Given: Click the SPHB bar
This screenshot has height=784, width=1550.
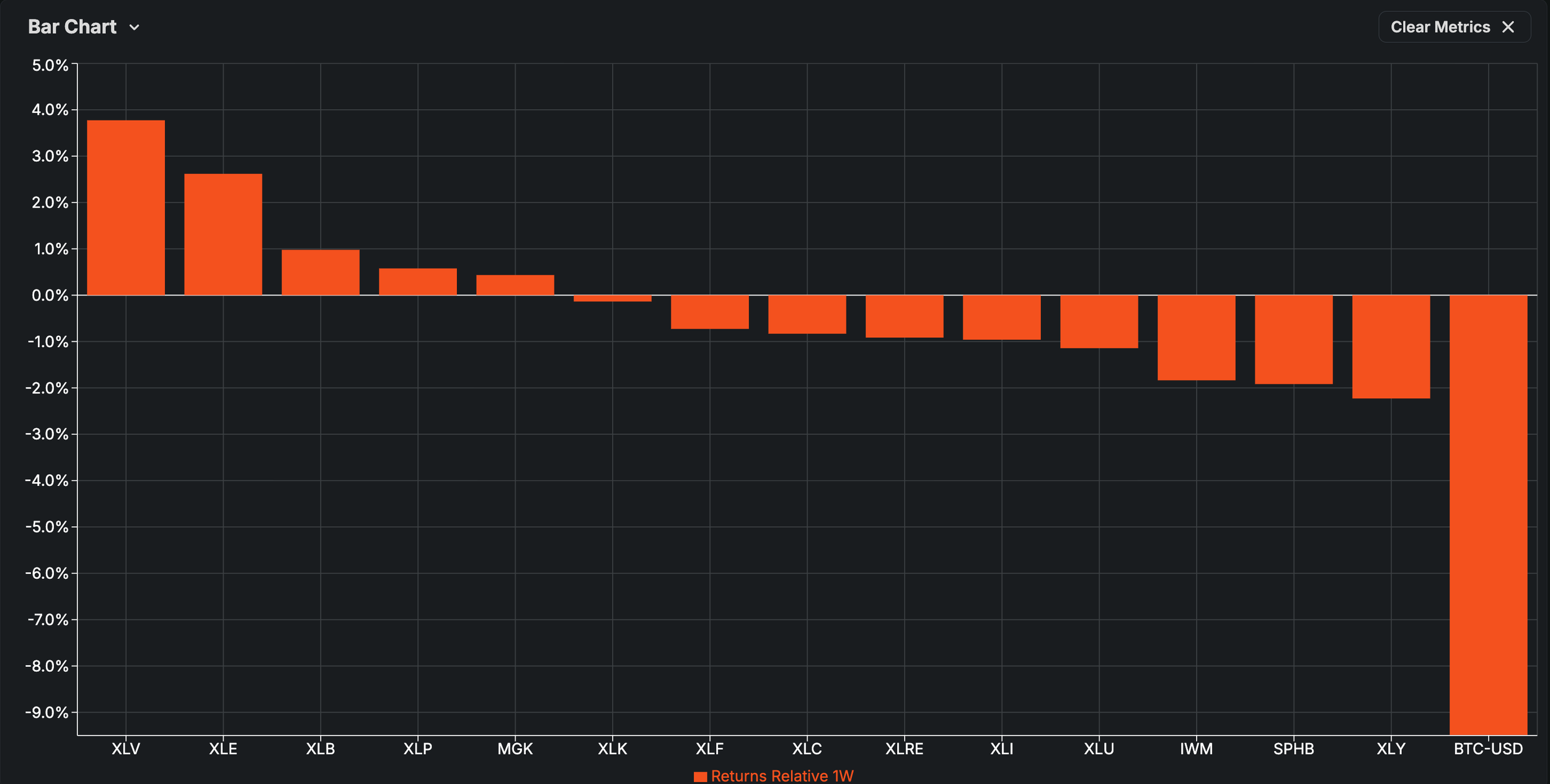Looking at the screenshot, I should (1294, 340).
